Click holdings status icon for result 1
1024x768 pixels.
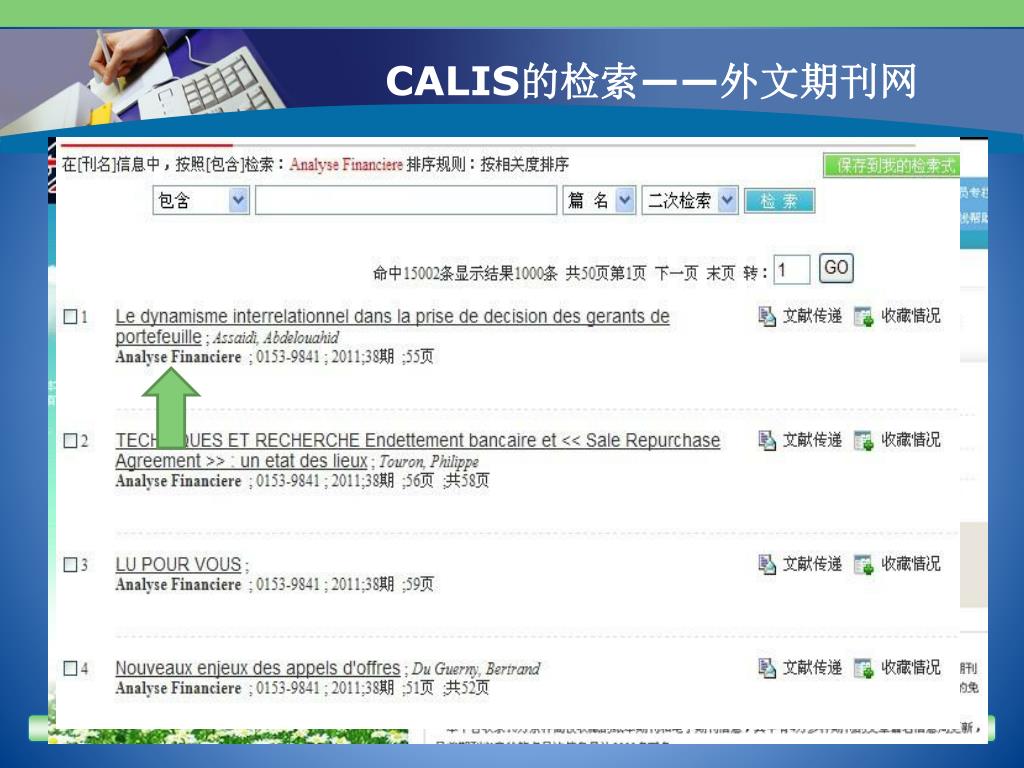tap(863, 317)
